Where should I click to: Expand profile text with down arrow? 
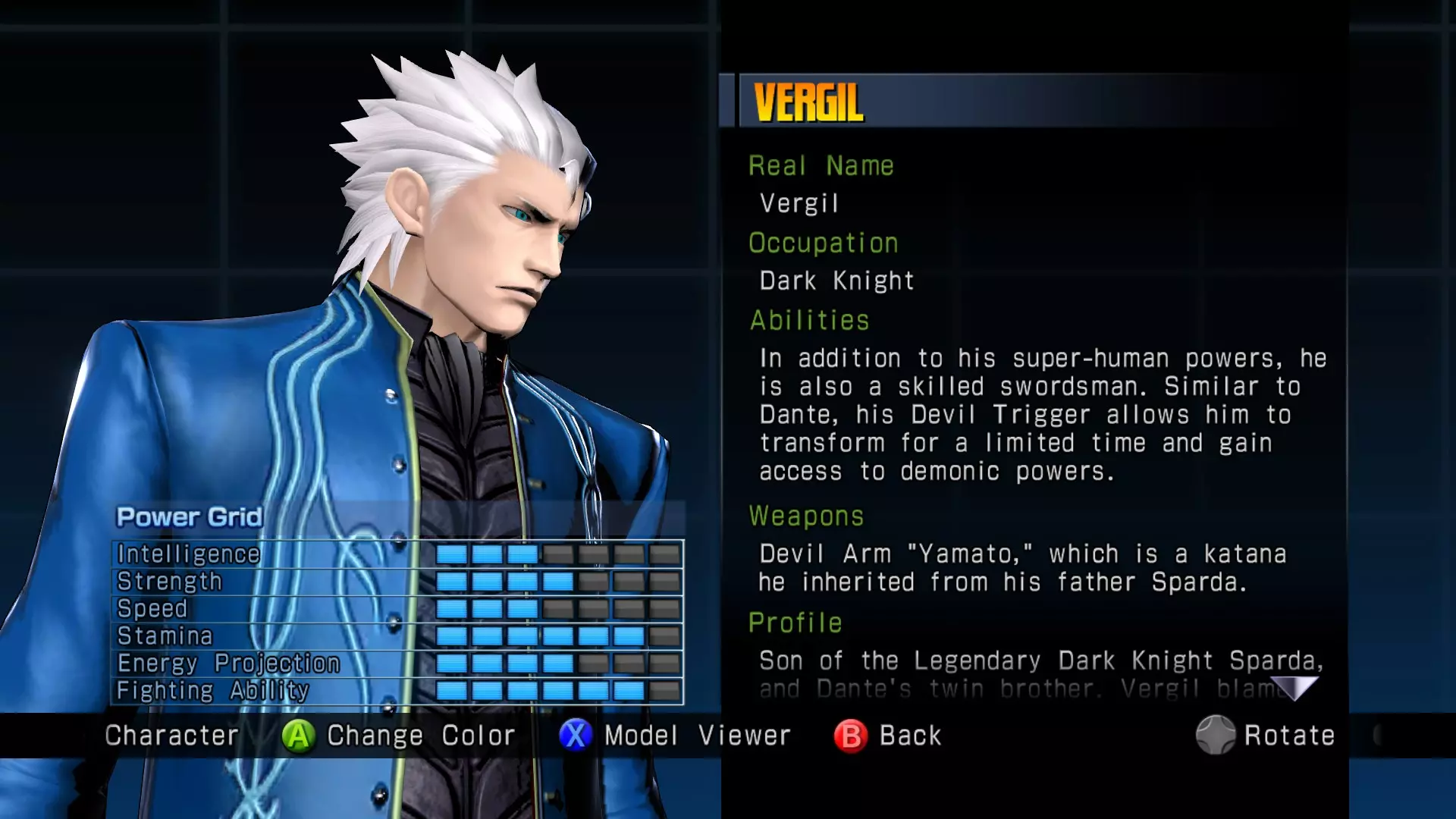pos(1294,688)
